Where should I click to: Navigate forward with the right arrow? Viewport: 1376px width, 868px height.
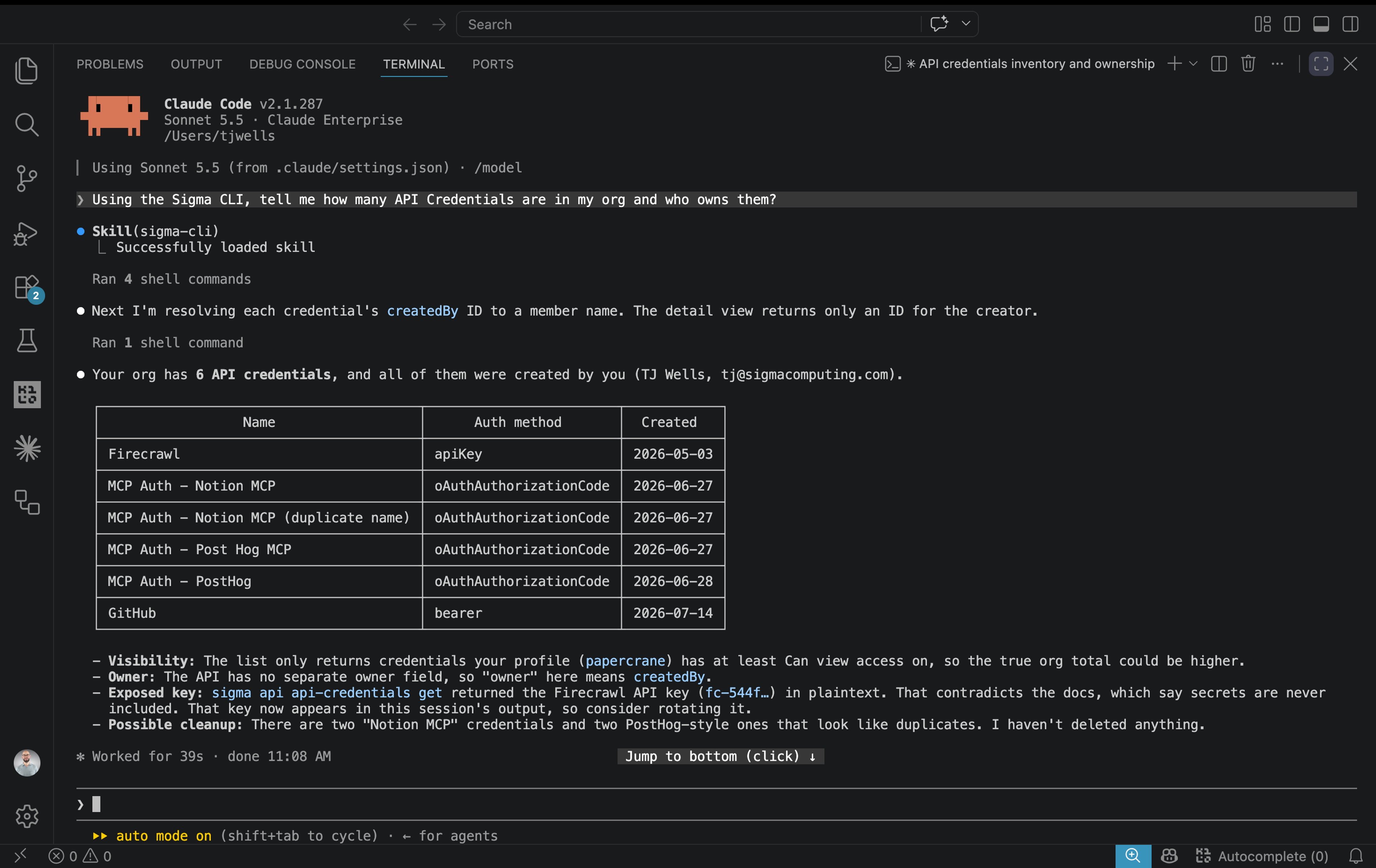[438, 25]
